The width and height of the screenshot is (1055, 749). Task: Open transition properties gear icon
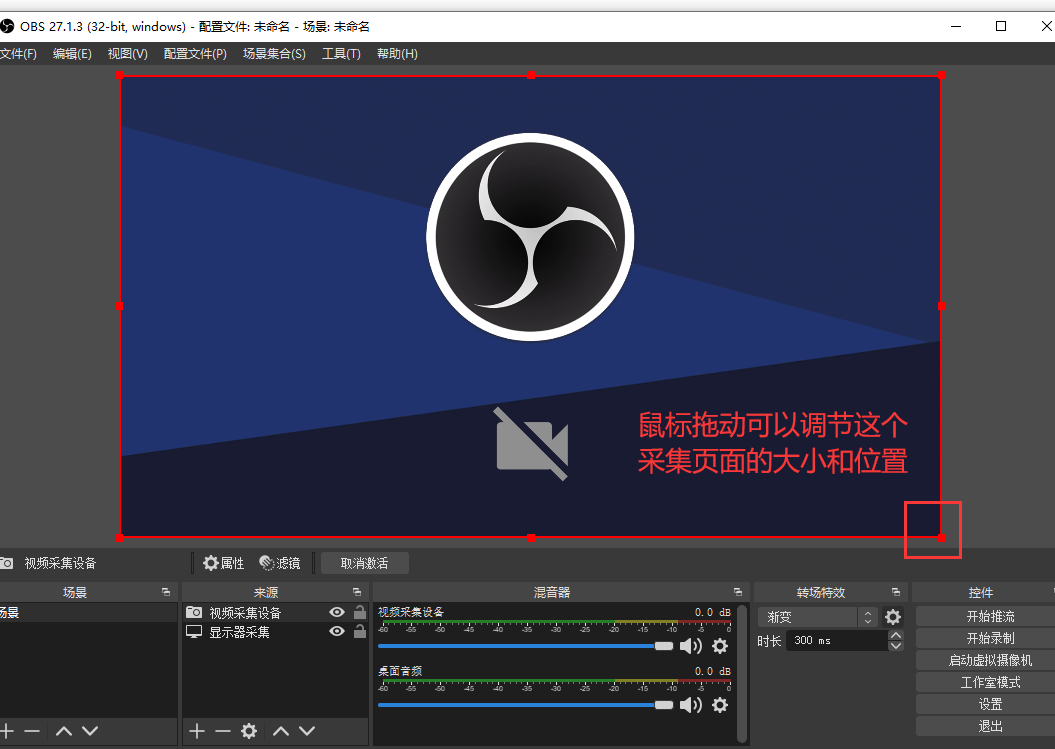pyautogui.click(x=893, y=617)
